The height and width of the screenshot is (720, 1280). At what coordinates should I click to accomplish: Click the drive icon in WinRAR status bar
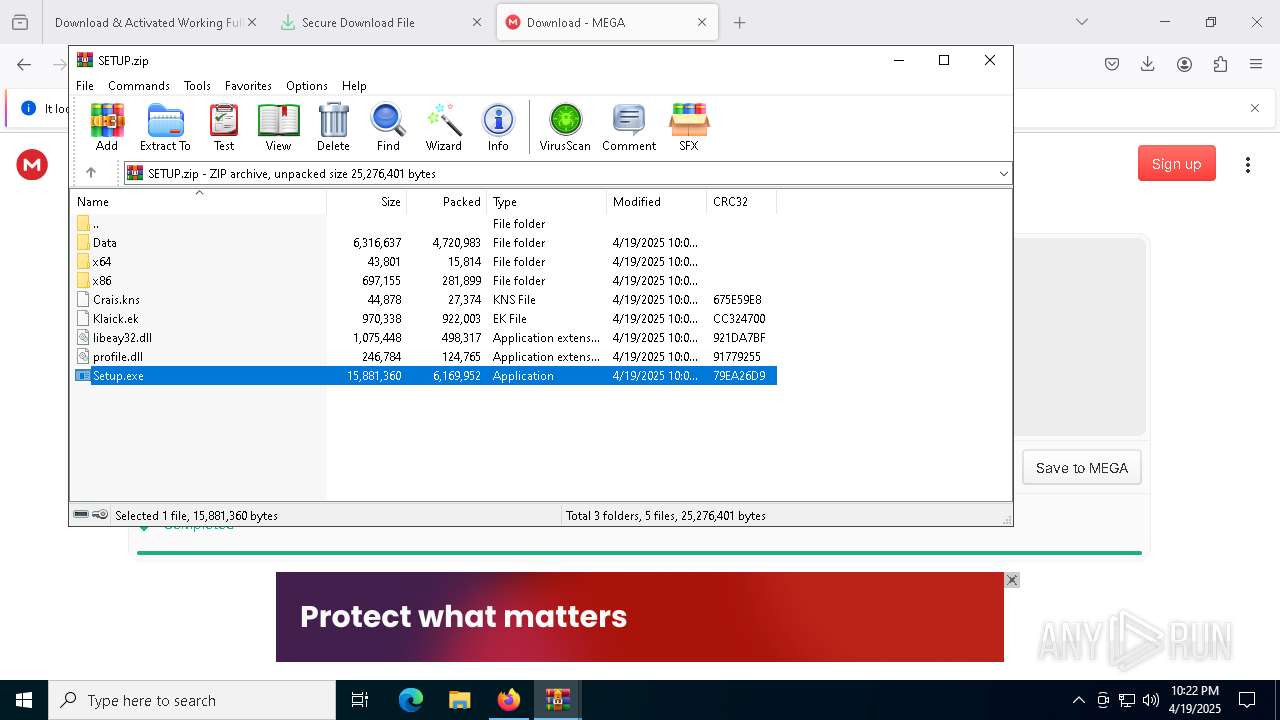coord(81,515)
